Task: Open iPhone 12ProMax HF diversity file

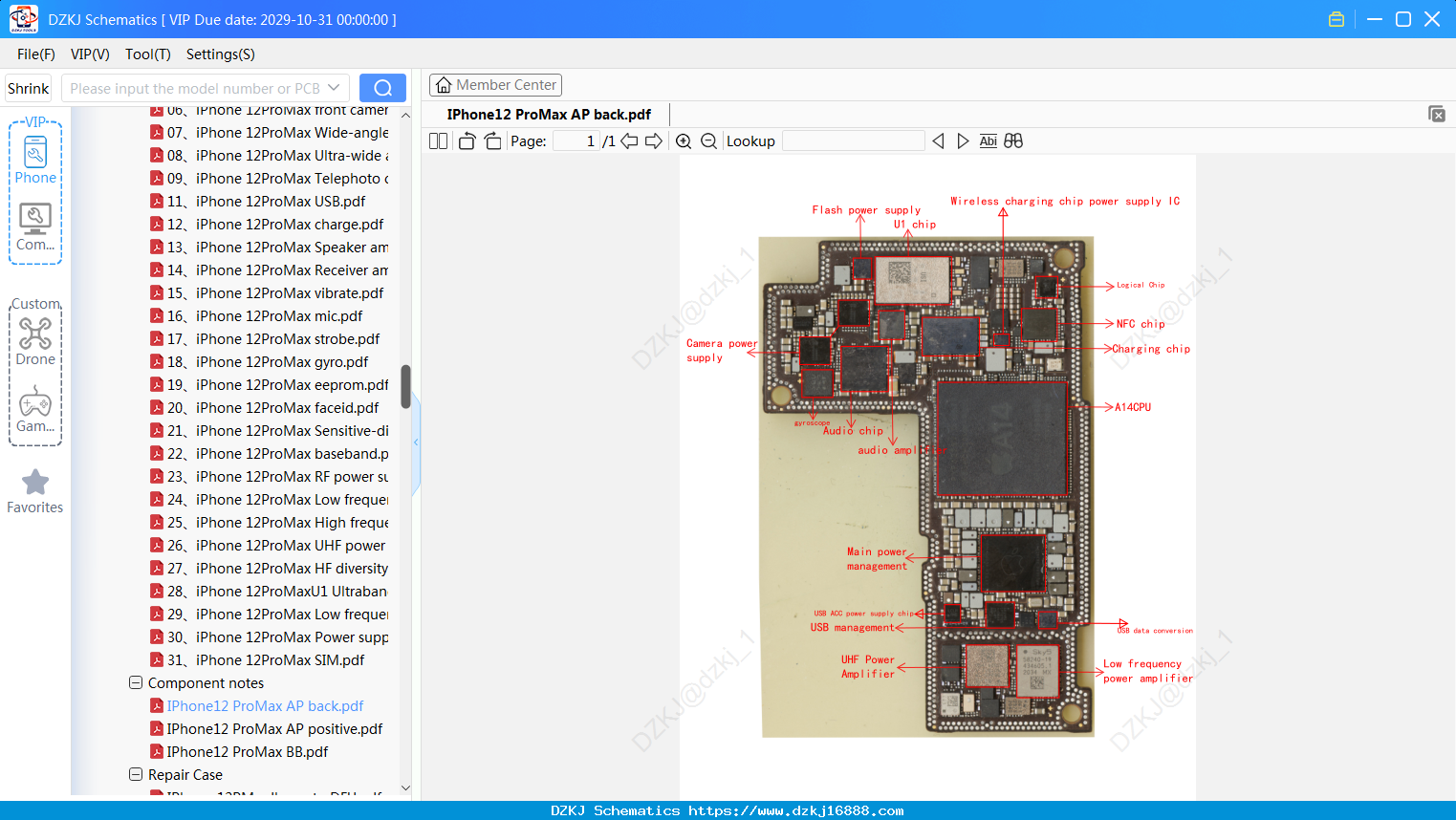Action: click(270, 569)
